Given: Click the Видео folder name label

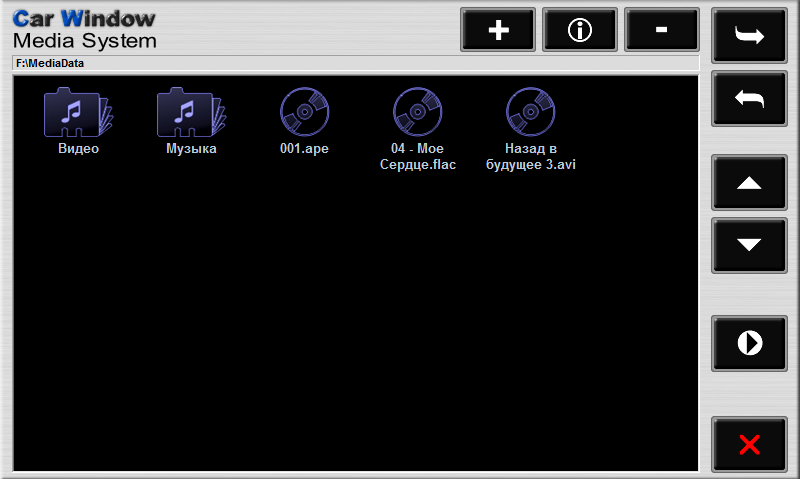Looking at the screenshot, I should (78, 149).
